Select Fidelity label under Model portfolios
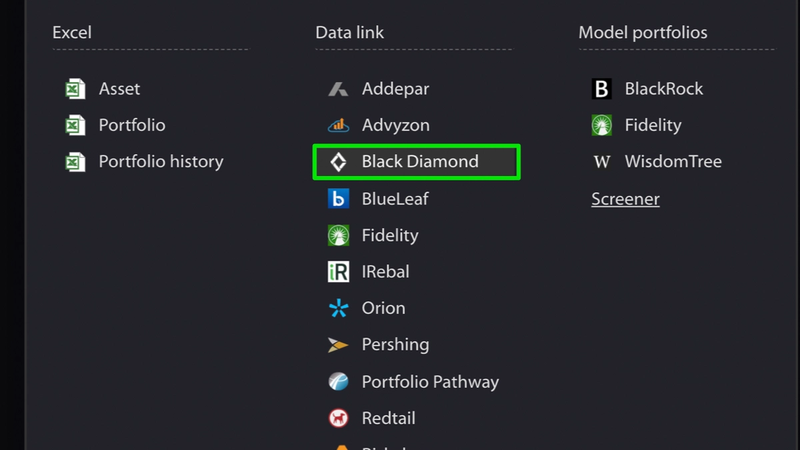 point(653,125)
